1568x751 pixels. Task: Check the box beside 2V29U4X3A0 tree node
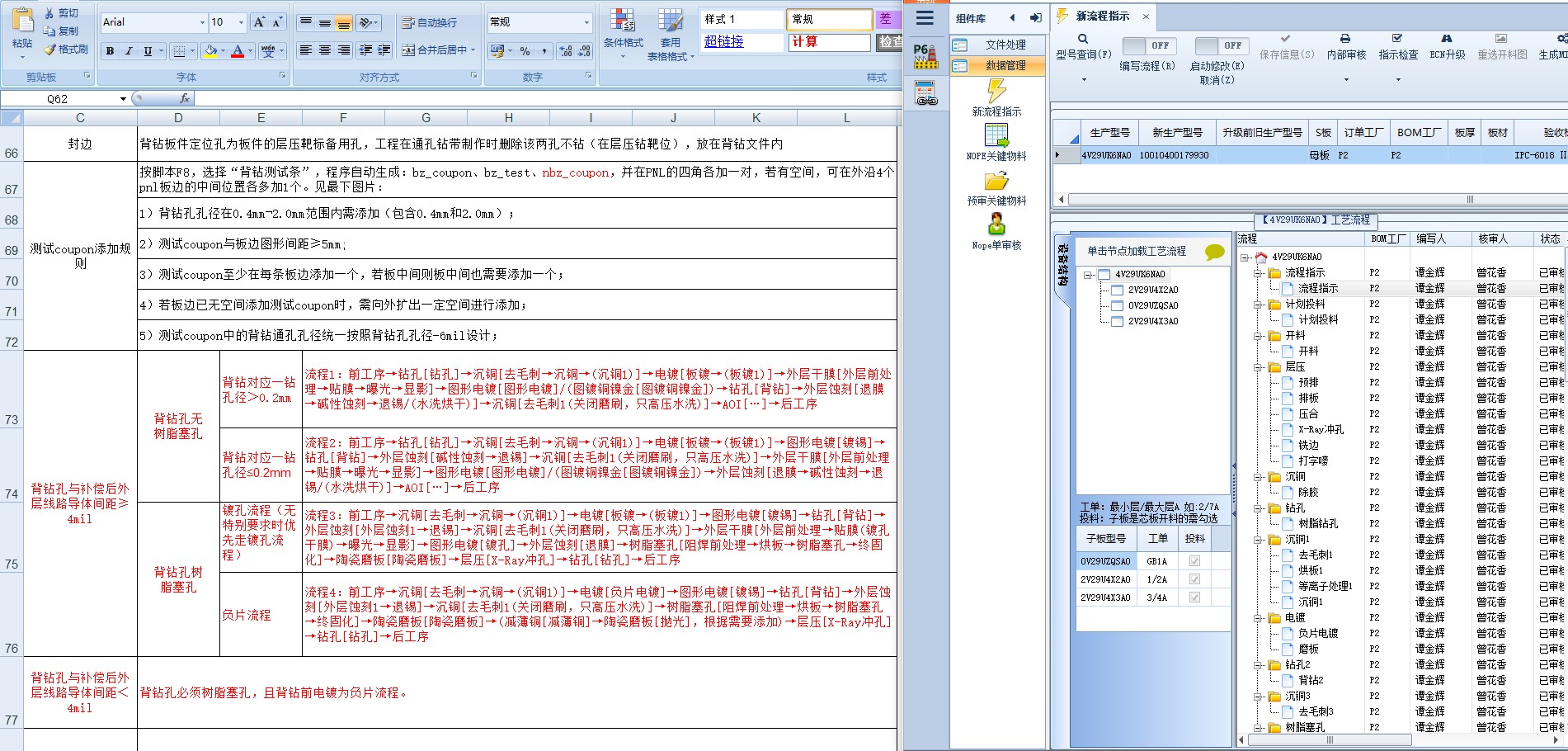point(1117,322)
